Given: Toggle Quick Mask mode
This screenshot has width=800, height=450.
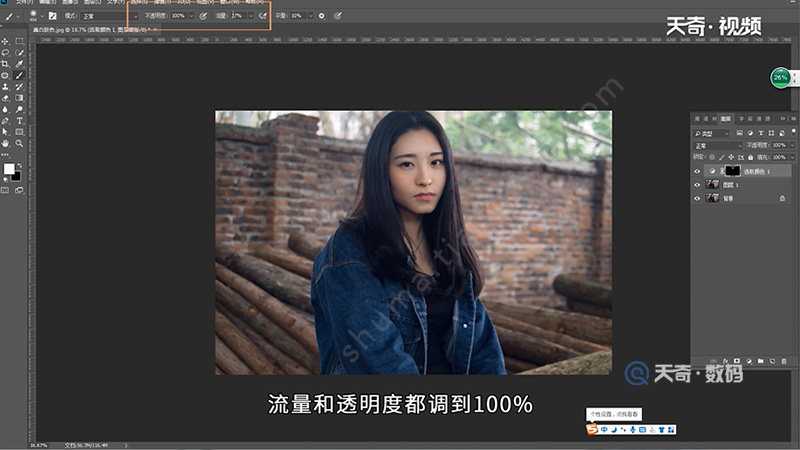Looking at the screenshot, I should pos(5,190).
